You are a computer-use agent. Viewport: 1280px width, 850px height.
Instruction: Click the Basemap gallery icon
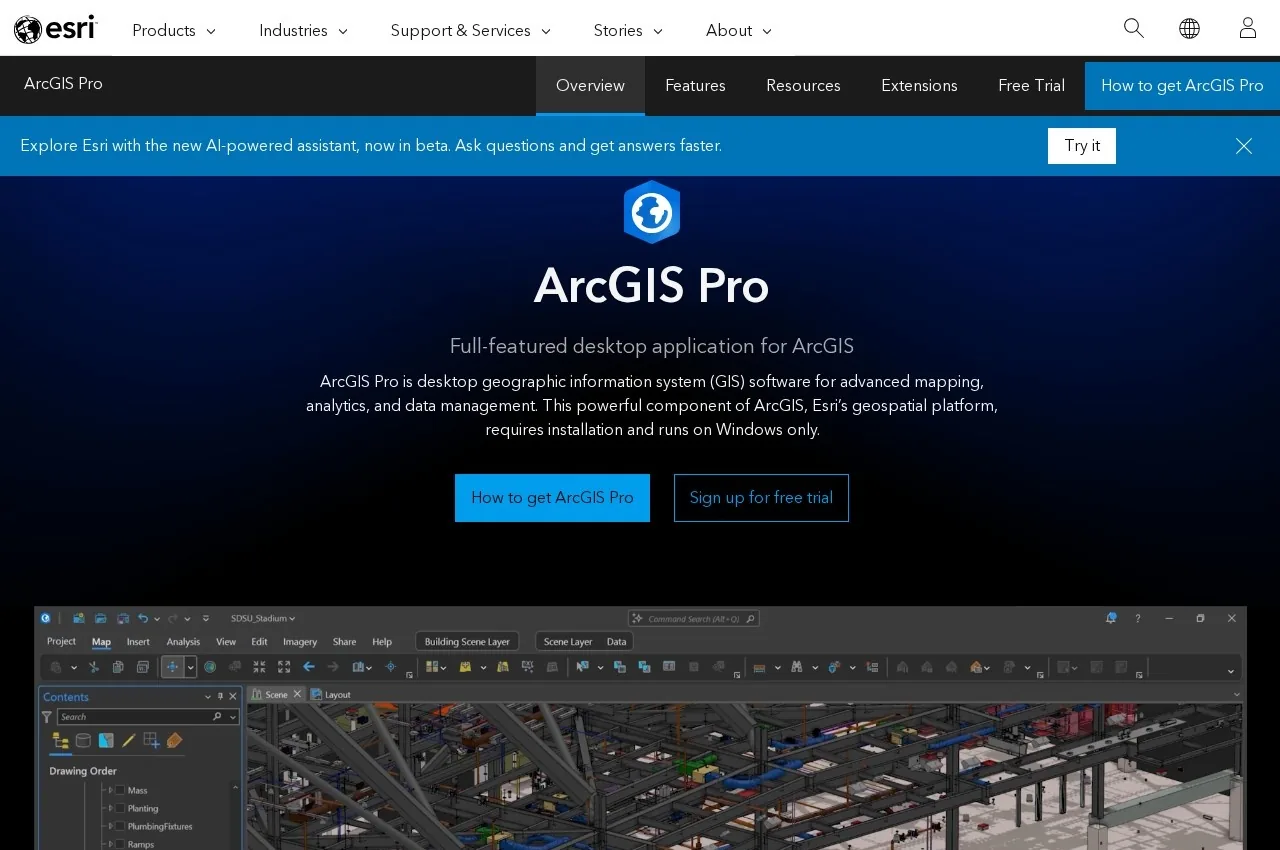[x=432, y=667]
